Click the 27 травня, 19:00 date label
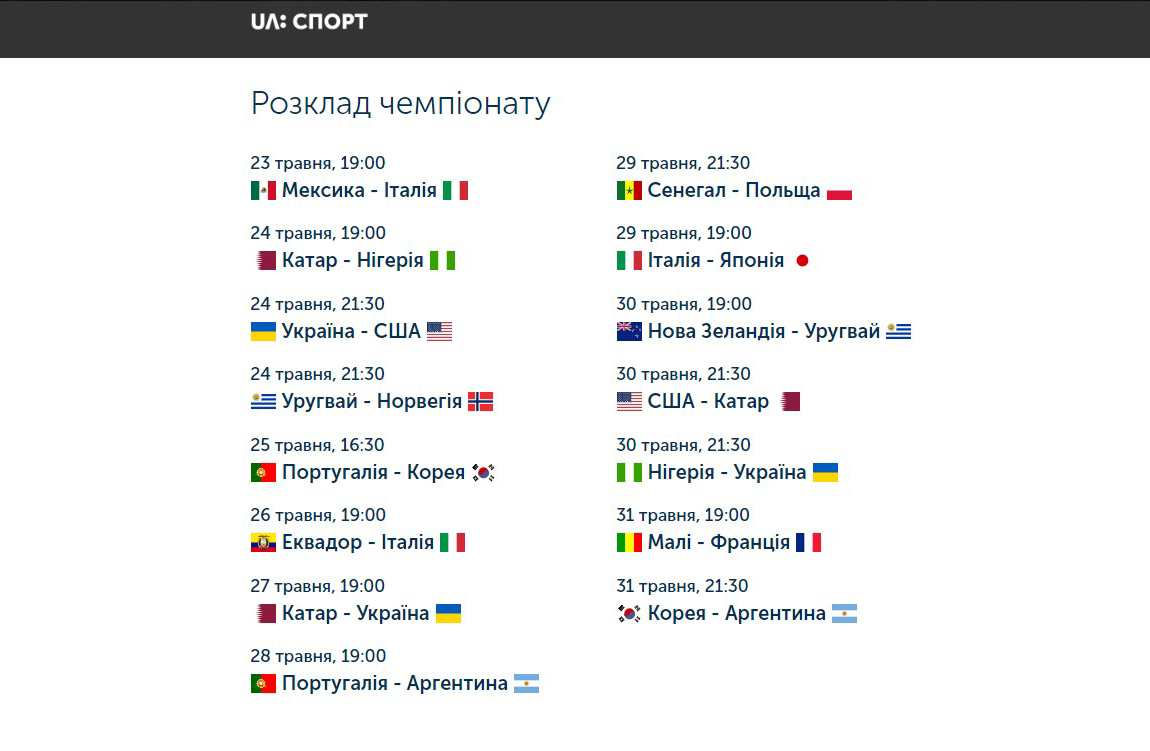Image resolution: width=1150 pixels, height=751 pixels. [318, 586]
